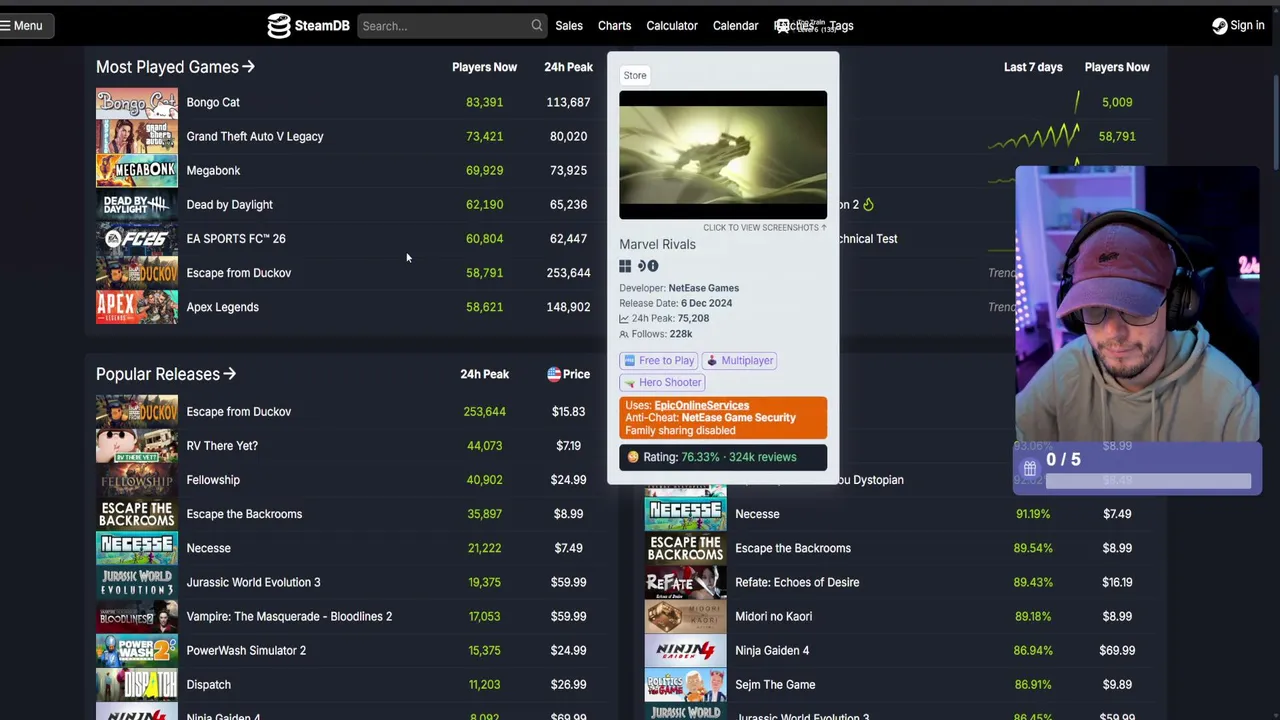Open the Dispatch game link
1280x720 pixels.
click(208, 684)
